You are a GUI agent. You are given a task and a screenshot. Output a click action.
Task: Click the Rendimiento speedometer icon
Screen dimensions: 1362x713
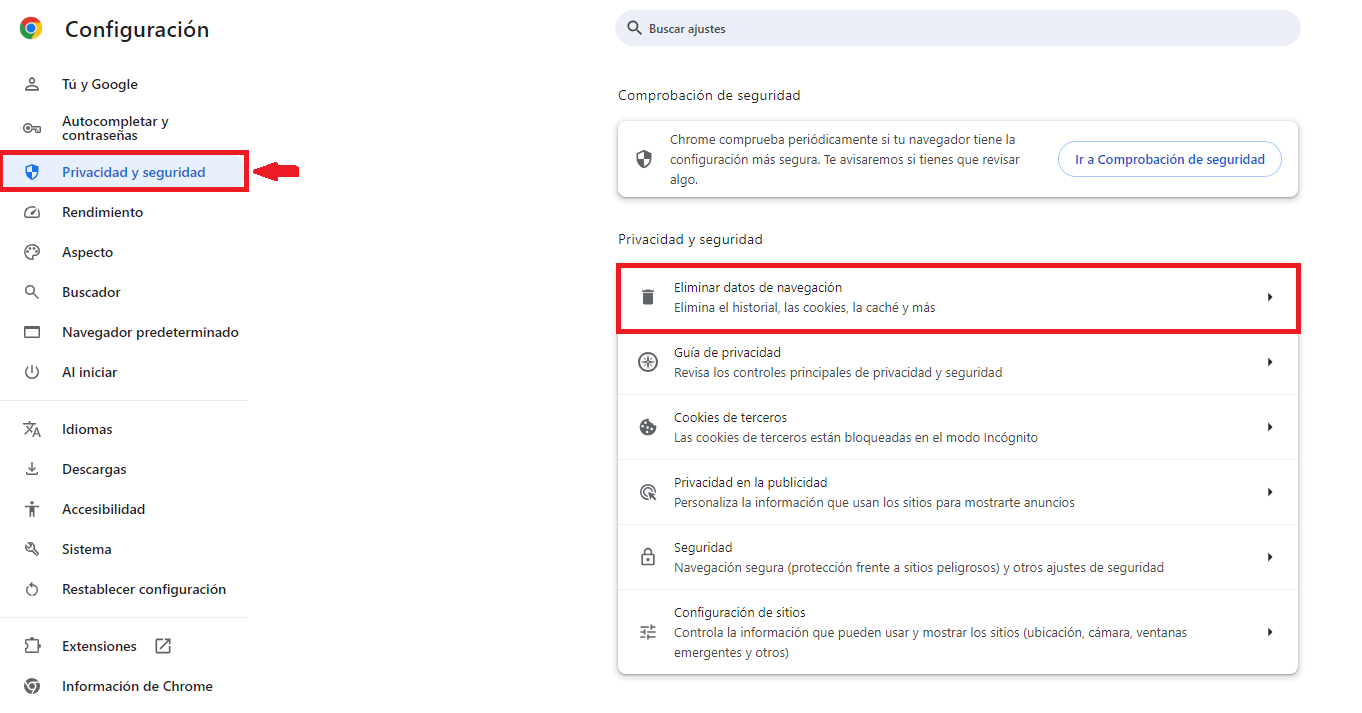tap(33, 211)
